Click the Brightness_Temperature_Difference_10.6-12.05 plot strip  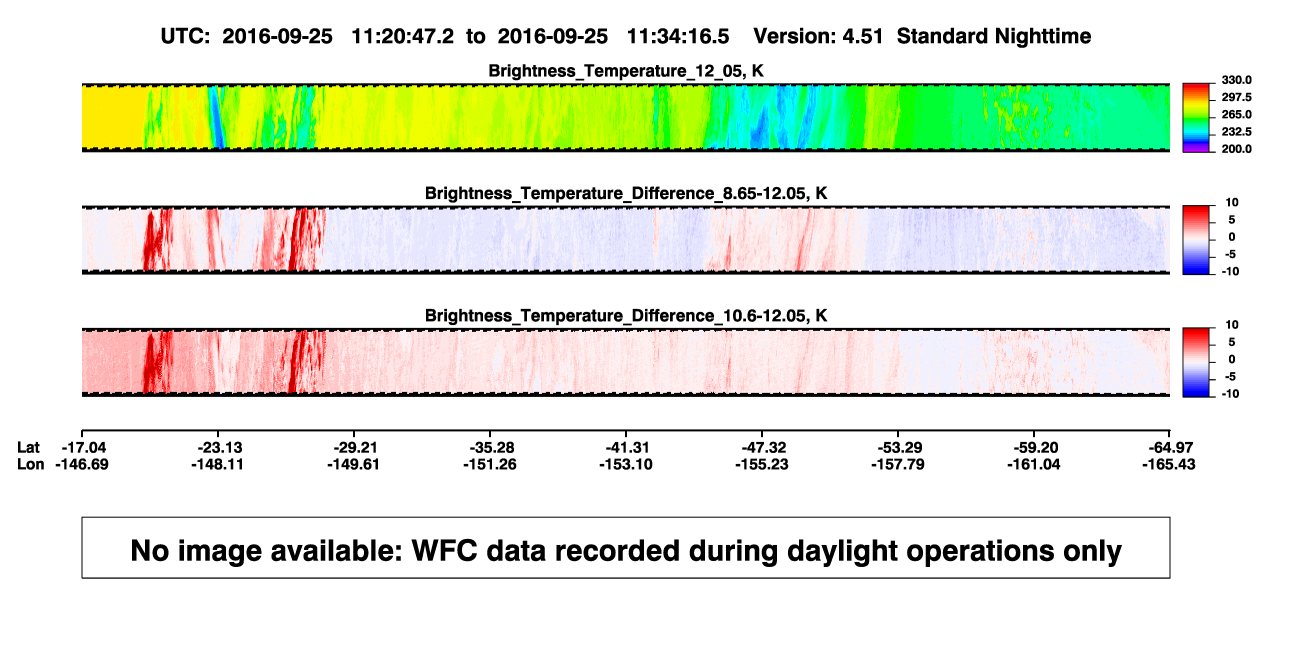click(626, 362)
